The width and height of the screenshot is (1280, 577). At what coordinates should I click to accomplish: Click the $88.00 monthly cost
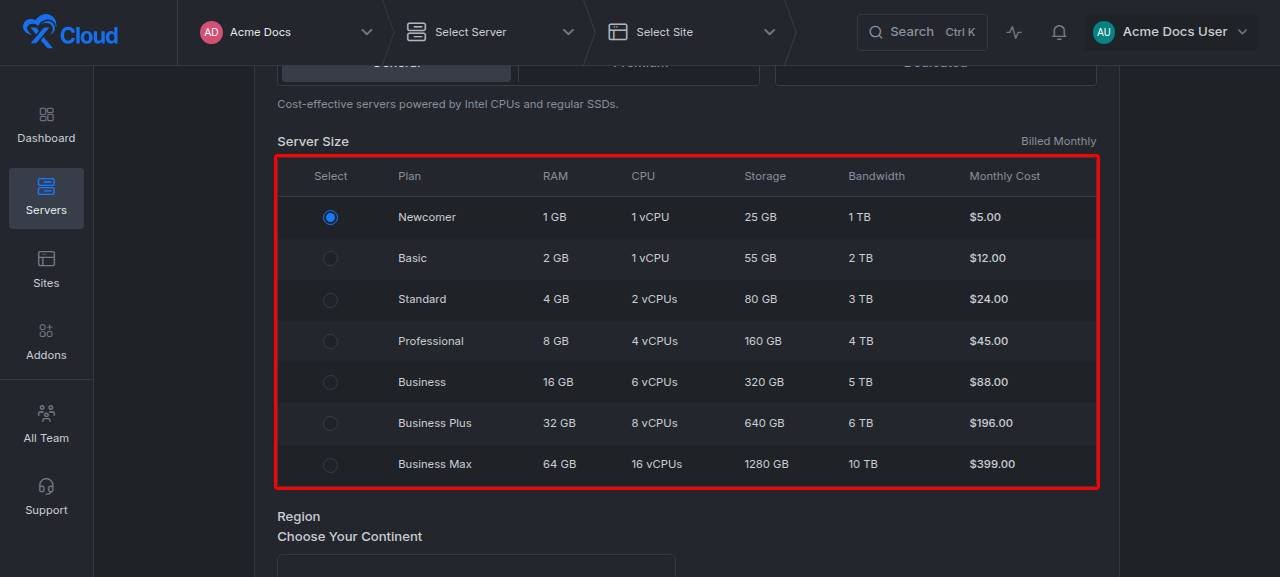[989, 382]
